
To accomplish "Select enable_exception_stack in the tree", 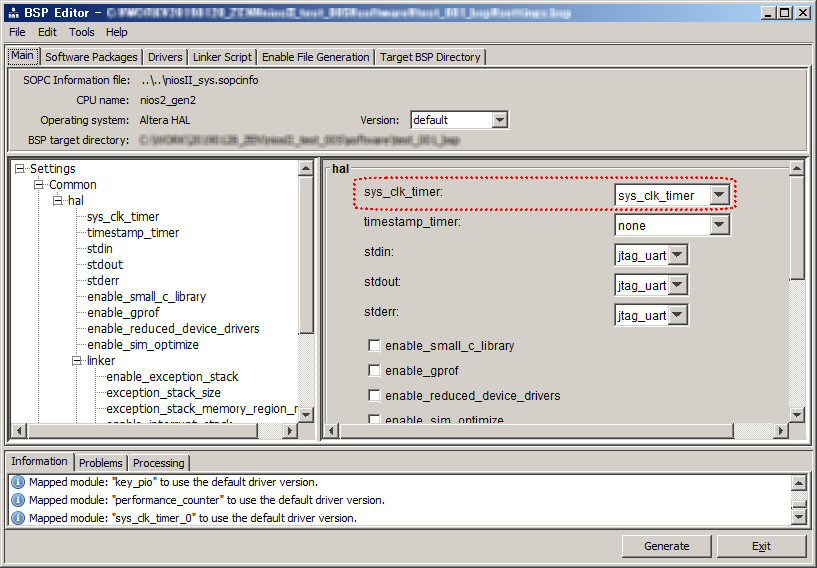I will (x=172, y=377).
